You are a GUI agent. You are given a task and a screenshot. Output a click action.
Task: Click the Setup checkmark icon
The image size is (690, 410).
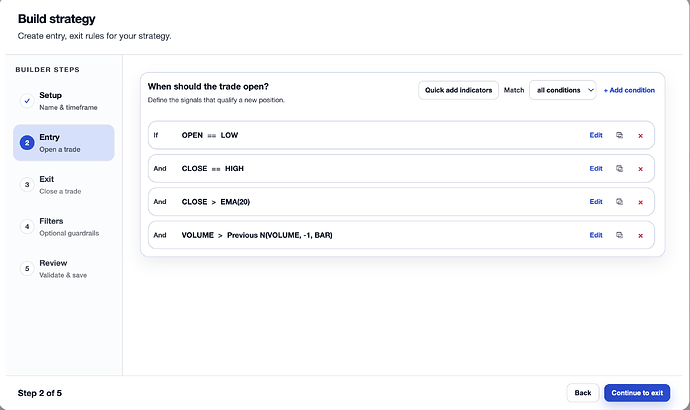(27, 101)
